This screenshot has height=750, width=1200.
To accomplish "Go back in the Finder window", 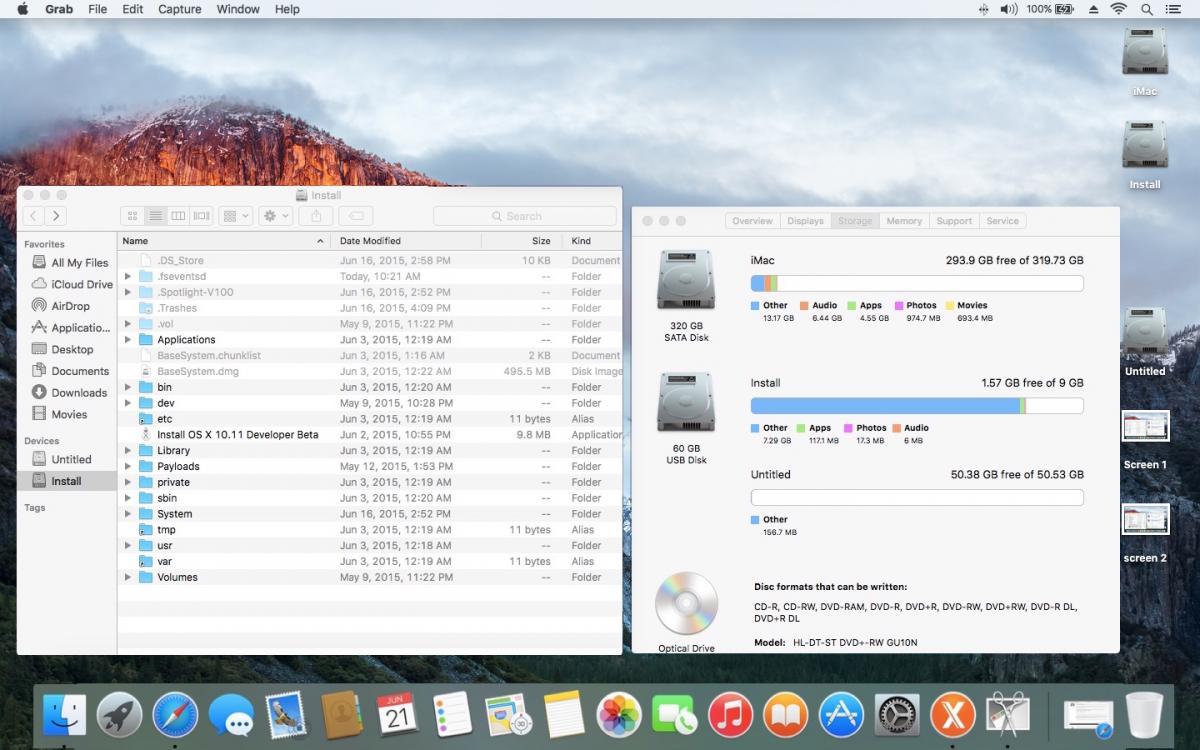I will (34, 216).
